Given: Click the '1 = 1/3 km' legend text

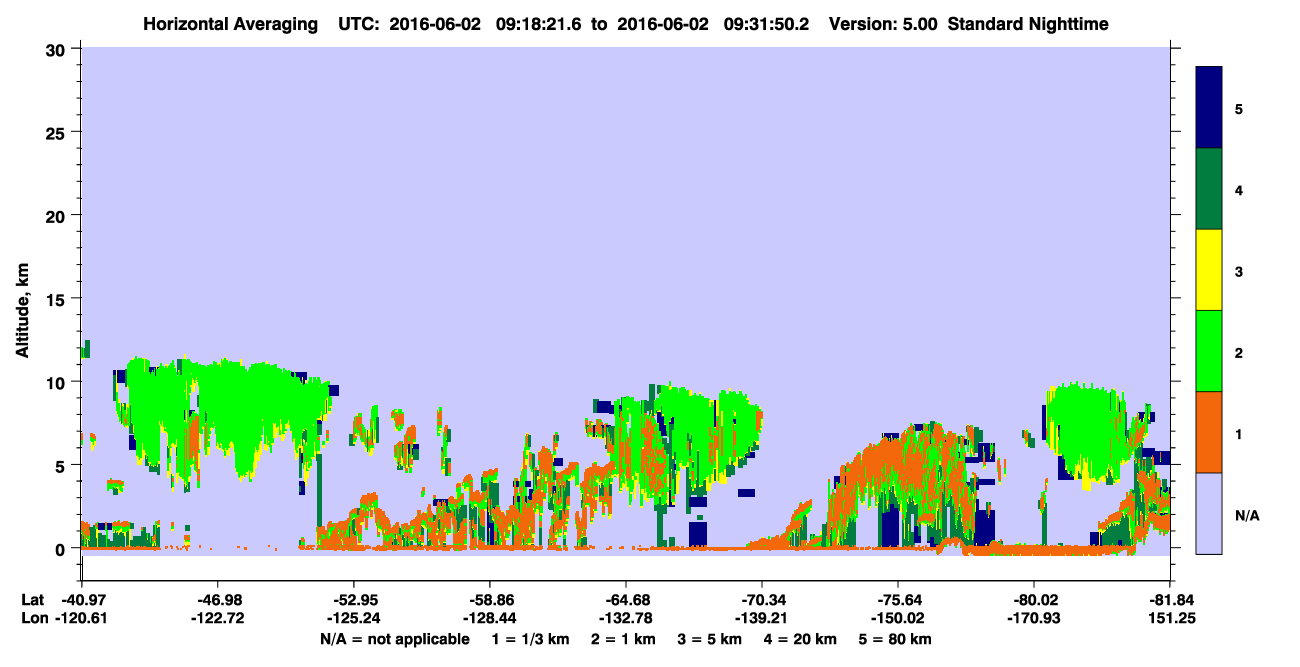Looking at the screenshot, I should click(531, 638).
